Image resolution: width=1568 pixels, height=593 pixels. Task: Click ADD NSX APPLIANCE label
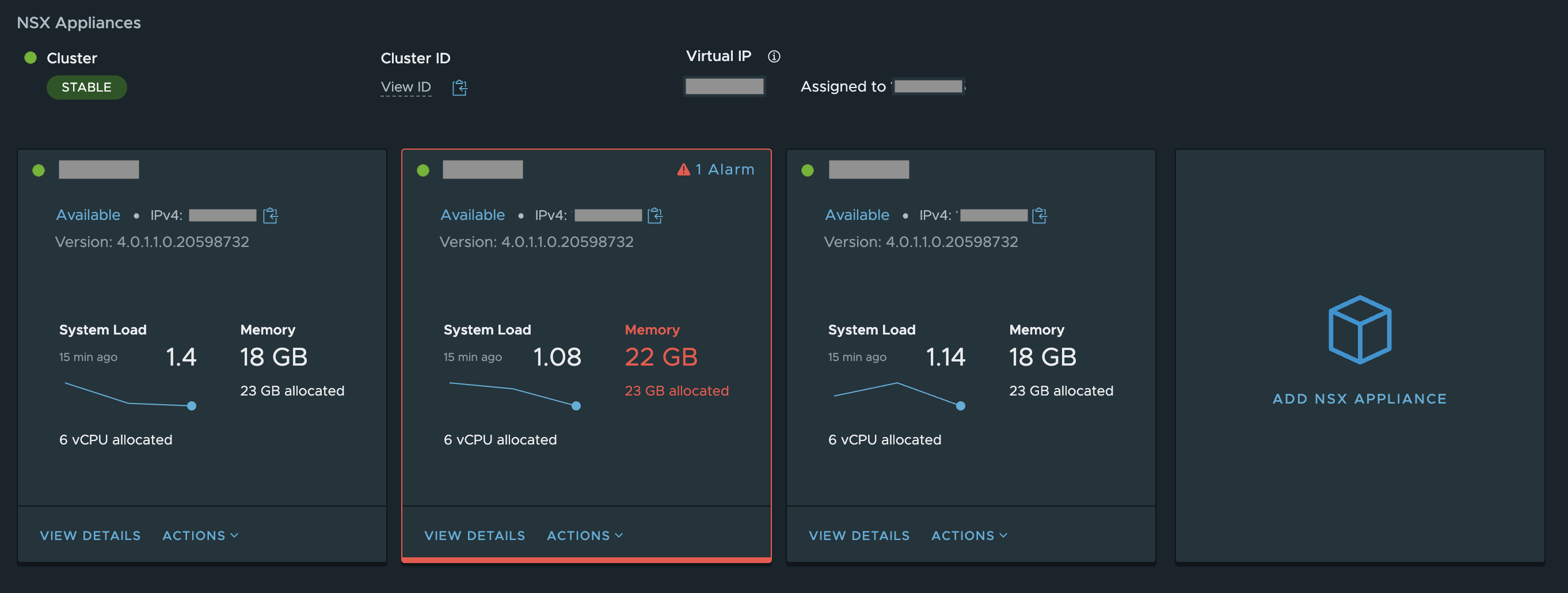[1359, 399]
